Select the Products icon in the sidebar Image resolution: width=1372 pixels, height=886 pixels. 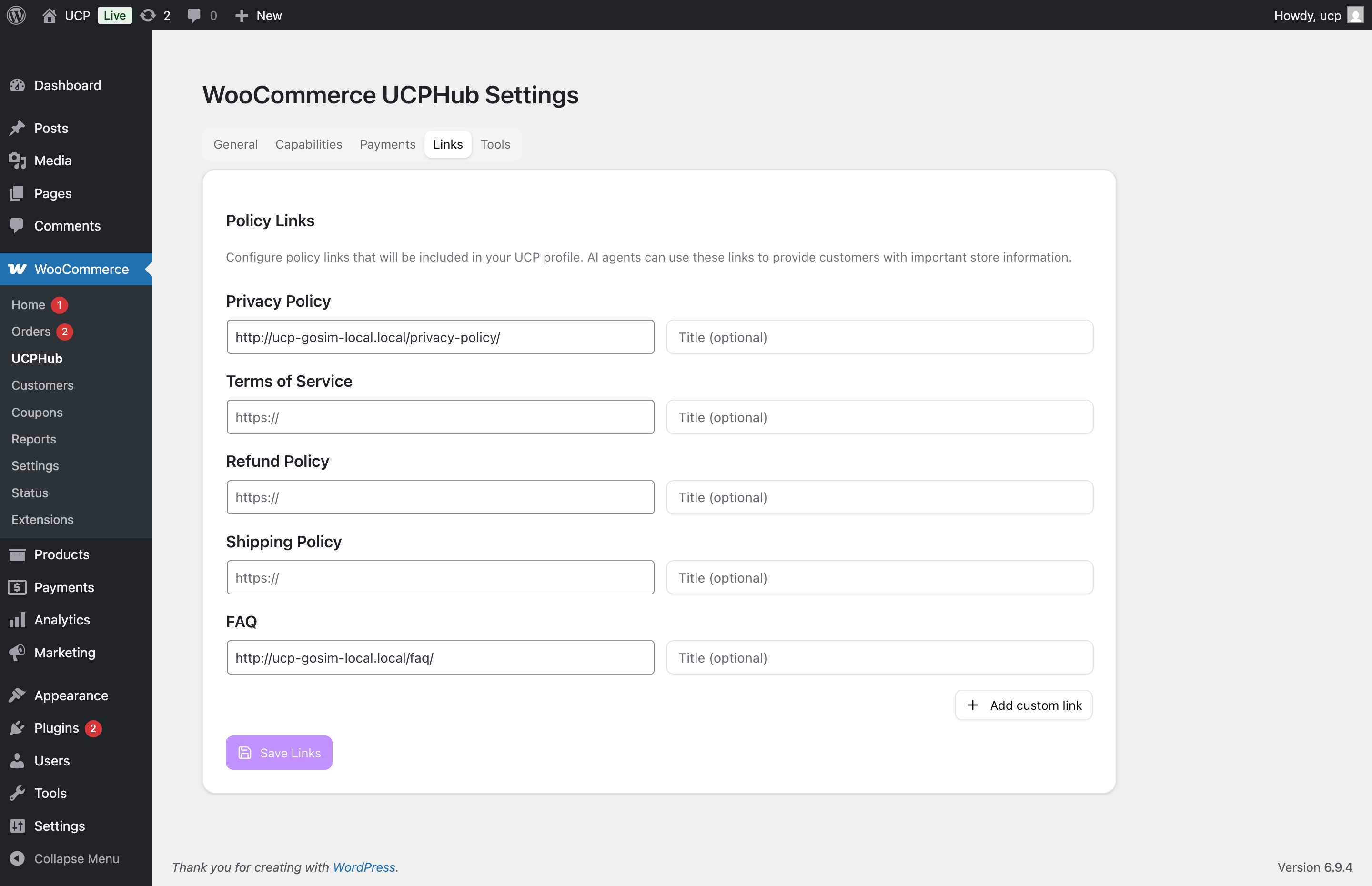tap(18, 554)
